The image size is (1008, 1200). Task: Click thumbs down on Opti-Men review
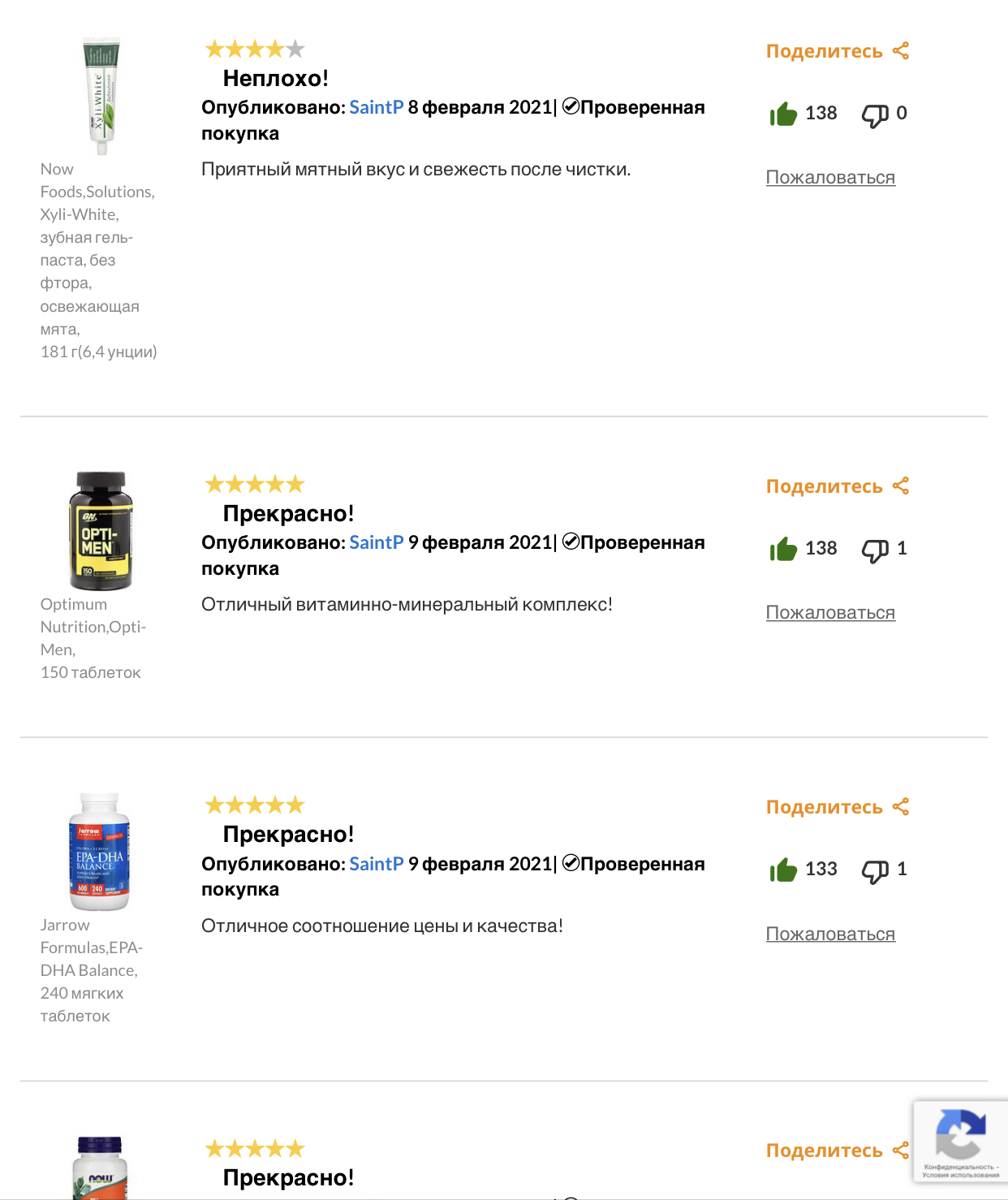(x=875, y=550)
